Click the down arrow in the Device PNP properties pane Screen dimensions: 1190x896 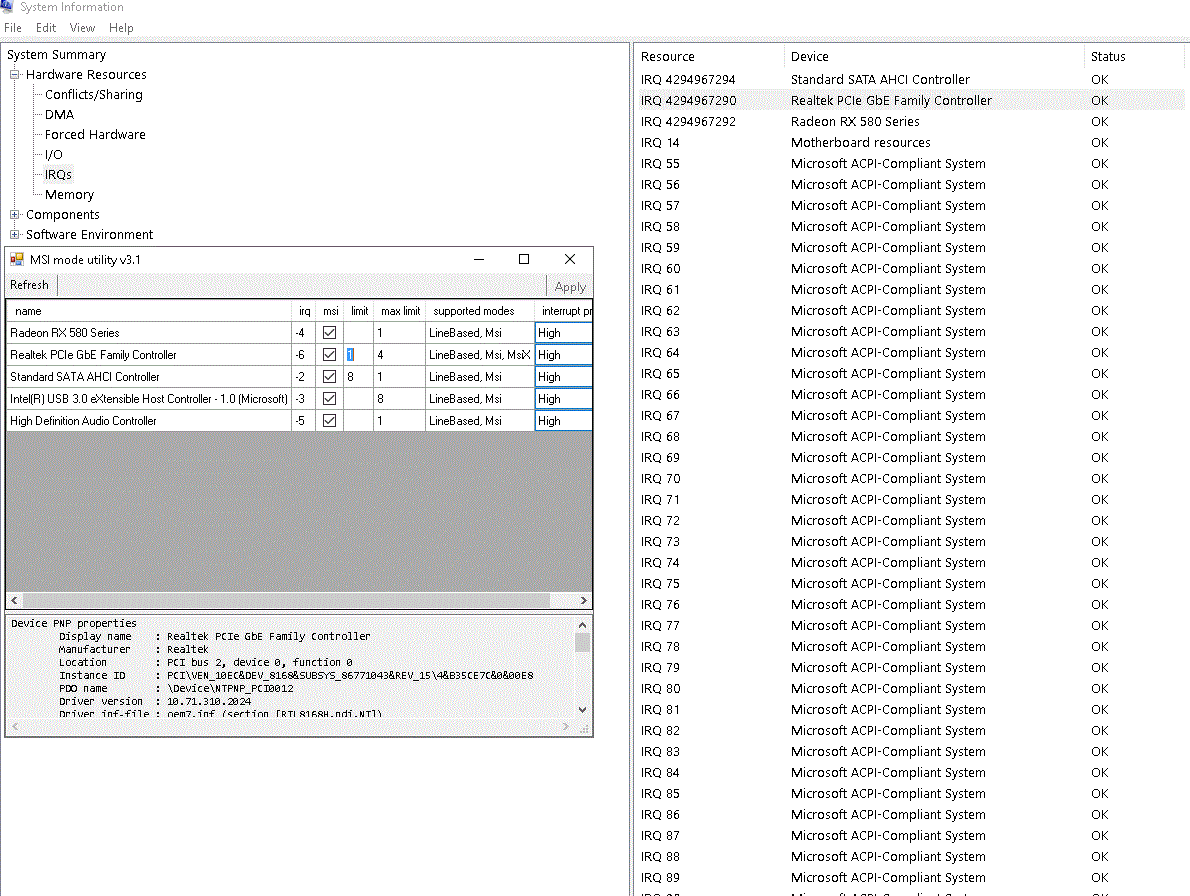(583, 709)
